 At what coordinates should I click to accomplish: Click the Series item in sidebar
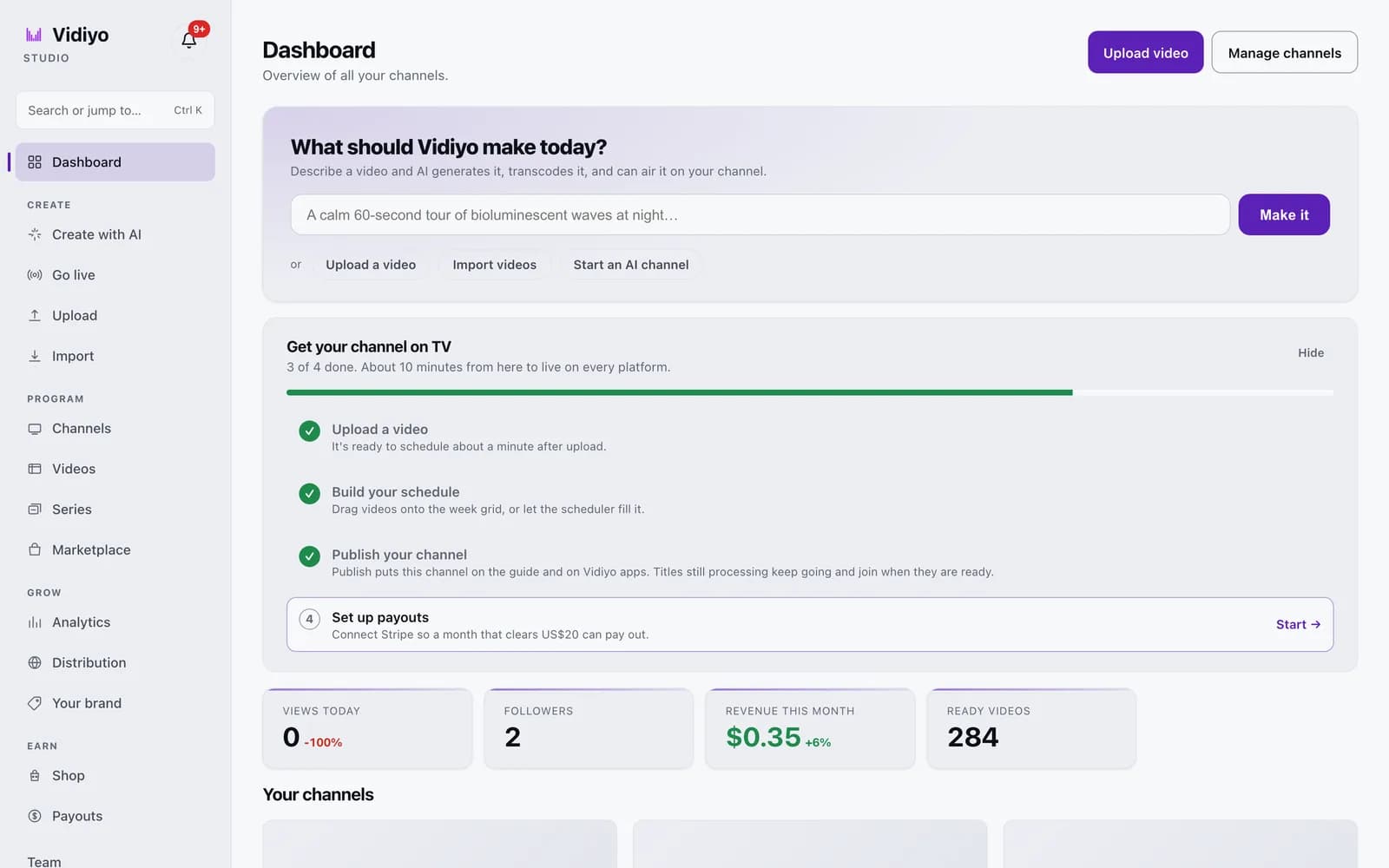tap(115, 510)
